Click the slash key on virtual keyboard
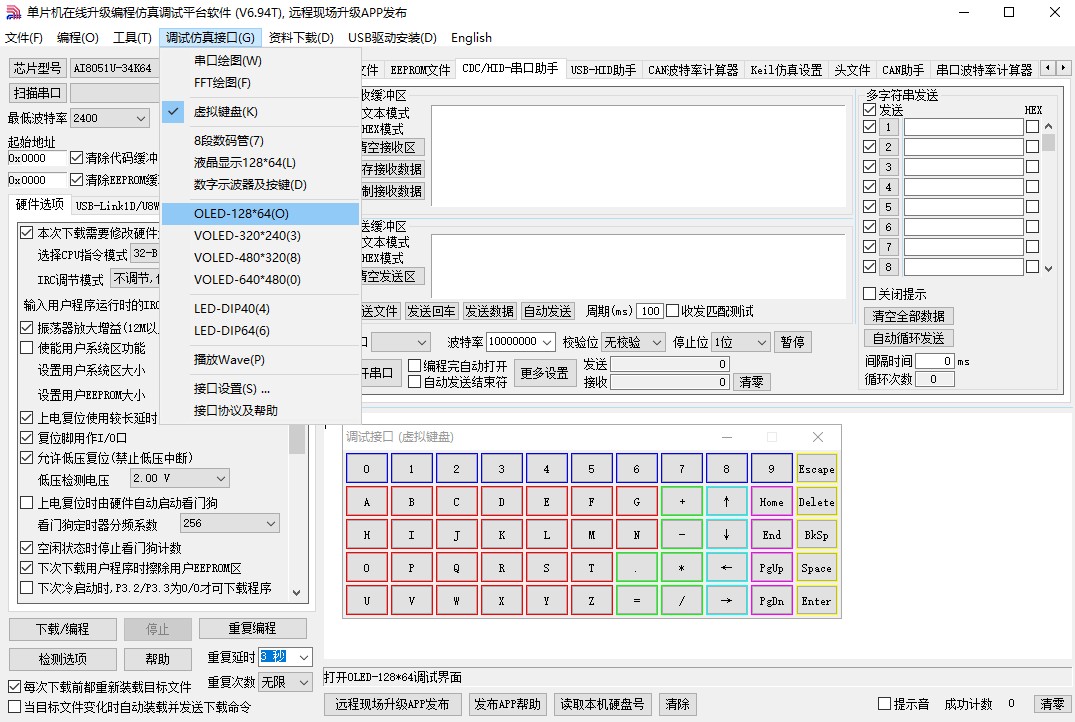Image resolution: width=1075 pixels, height=722 pixels. tap(681, 601)
